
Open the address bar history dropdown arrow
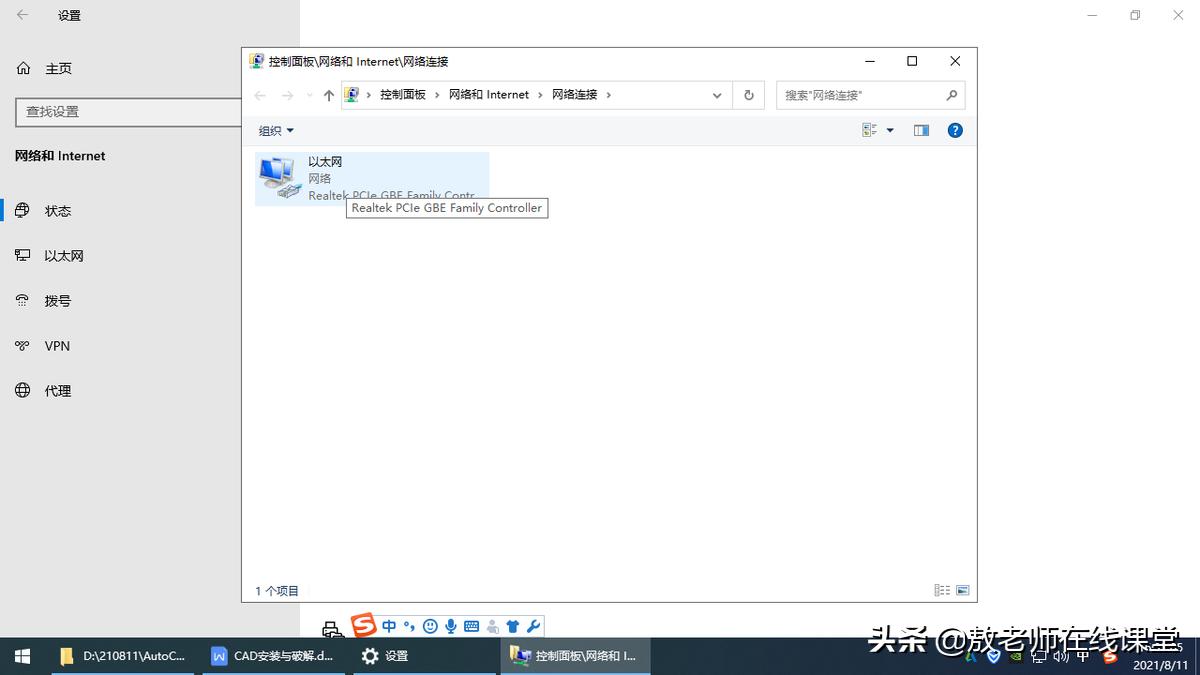(x=717, y=94)
